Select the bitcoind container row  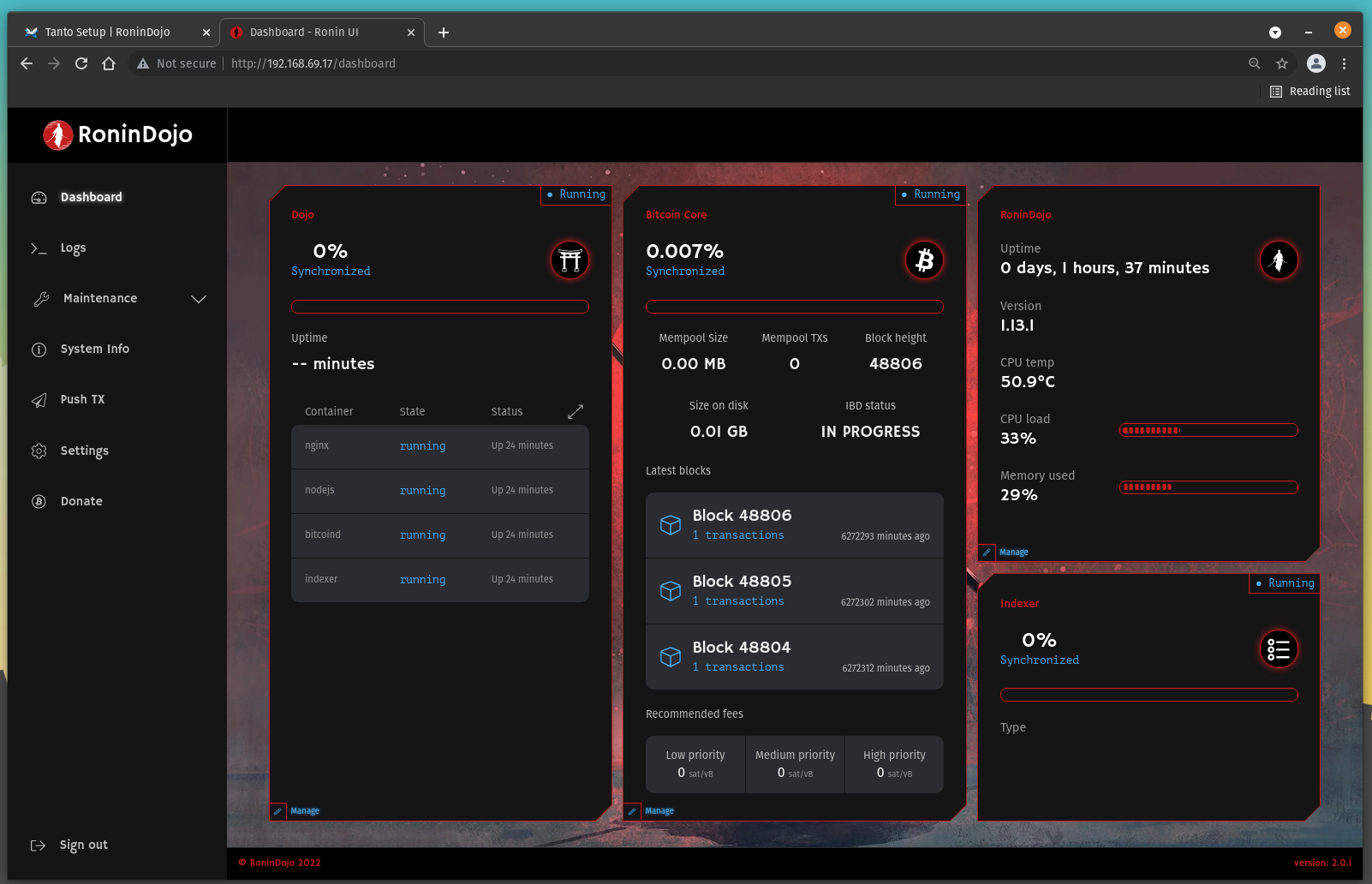440,536
